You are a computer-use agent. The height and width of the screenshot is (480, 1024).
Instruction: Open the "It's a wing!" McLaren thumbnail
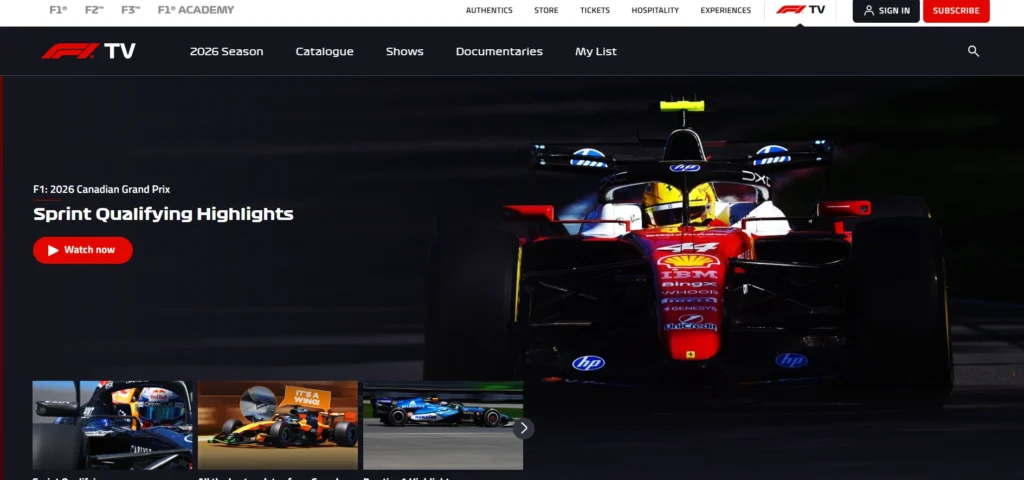278,425
